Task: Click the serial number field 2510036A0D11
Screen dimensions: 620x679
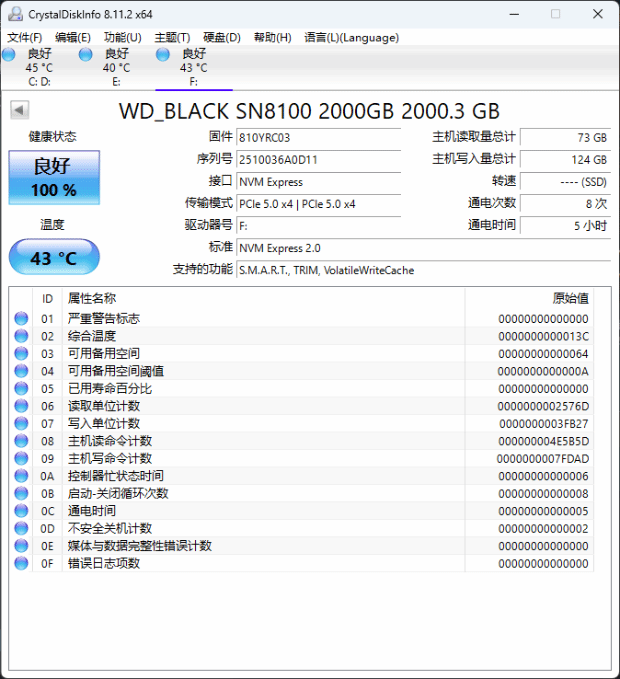Action: click(319, 159)
